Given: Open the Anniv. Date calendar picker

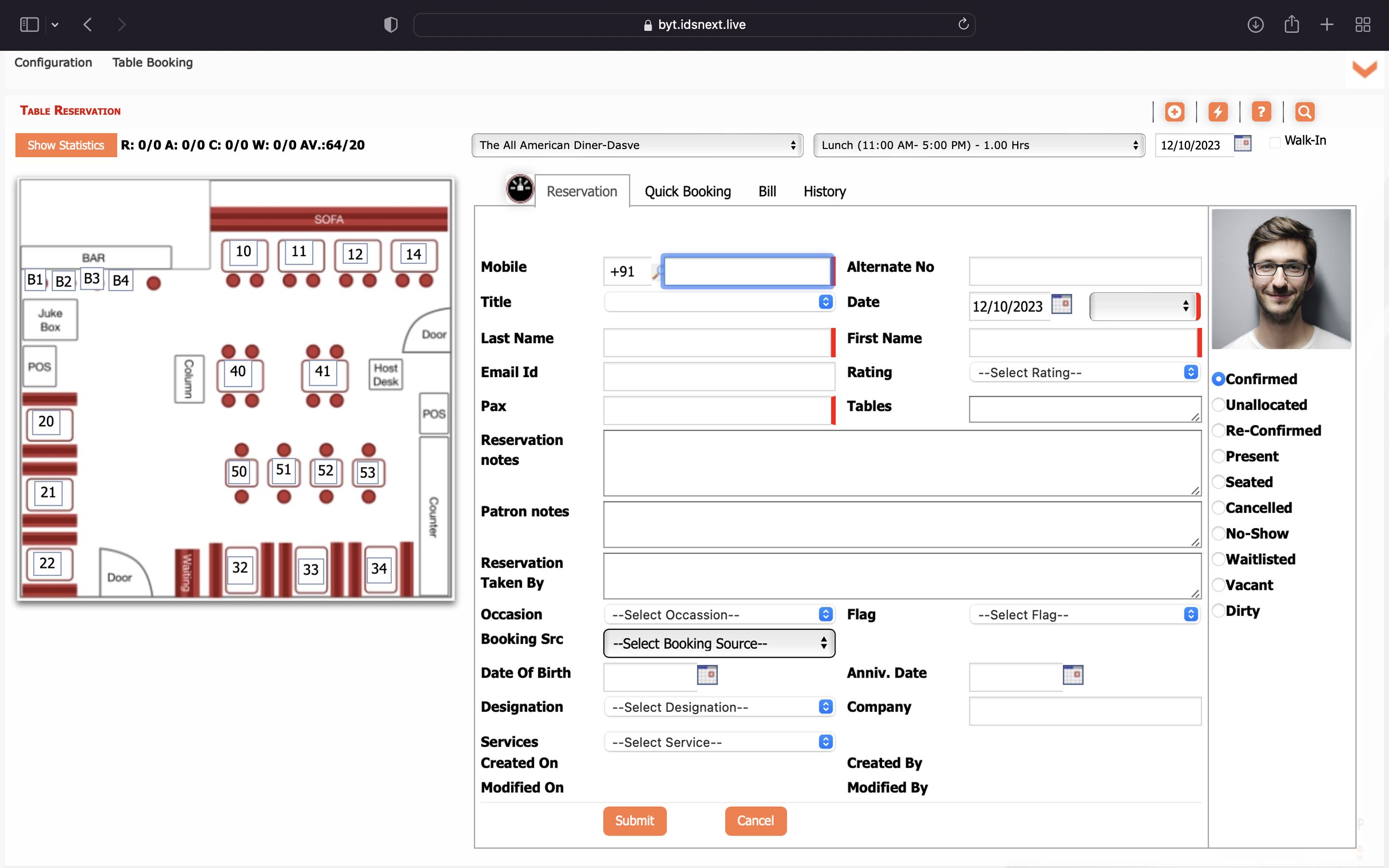Looking at the screenshot, I should coord(1073,675).
